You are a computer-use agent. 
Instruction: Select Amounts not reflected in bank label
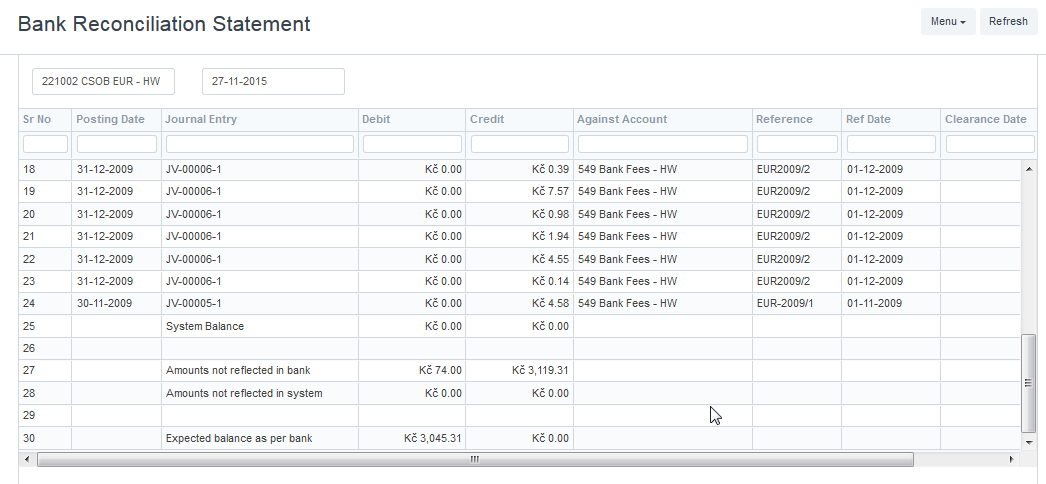tap(238, 370)
